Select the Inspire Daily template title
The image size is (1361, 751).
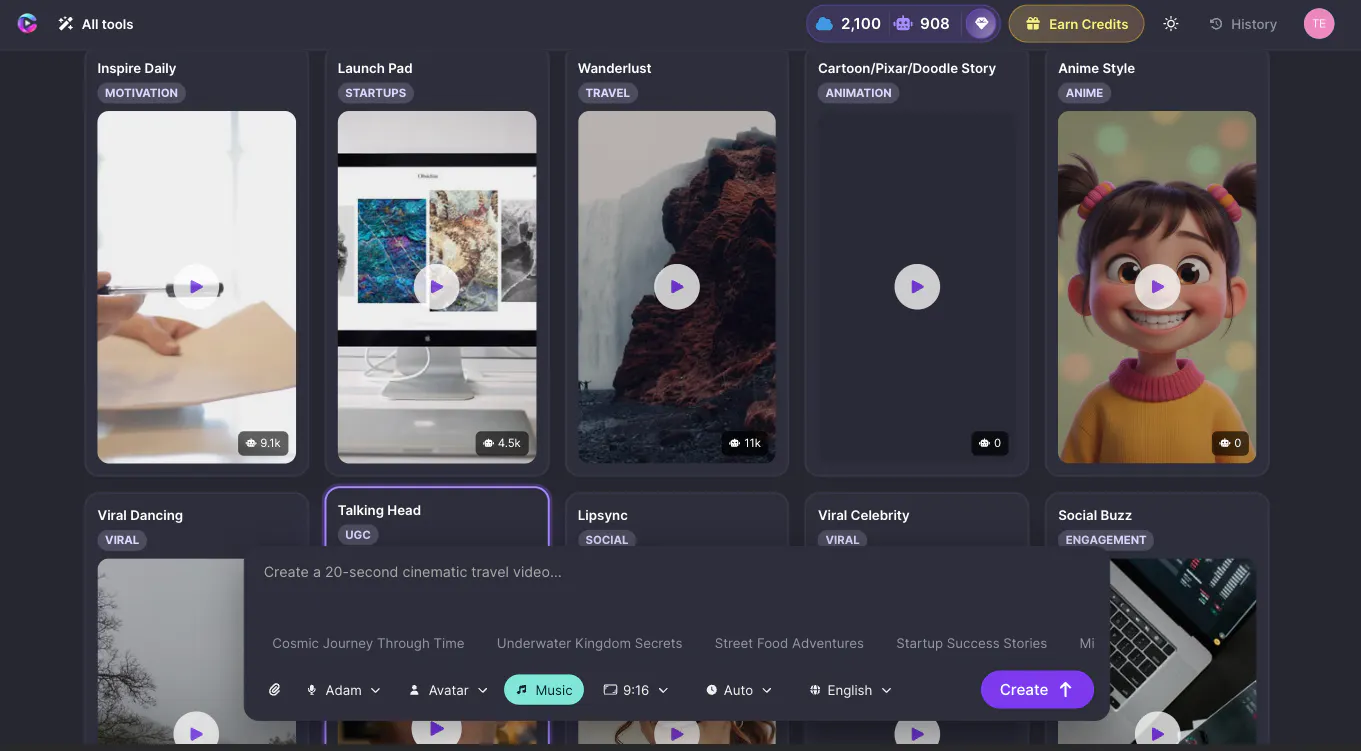click(137, 68)
